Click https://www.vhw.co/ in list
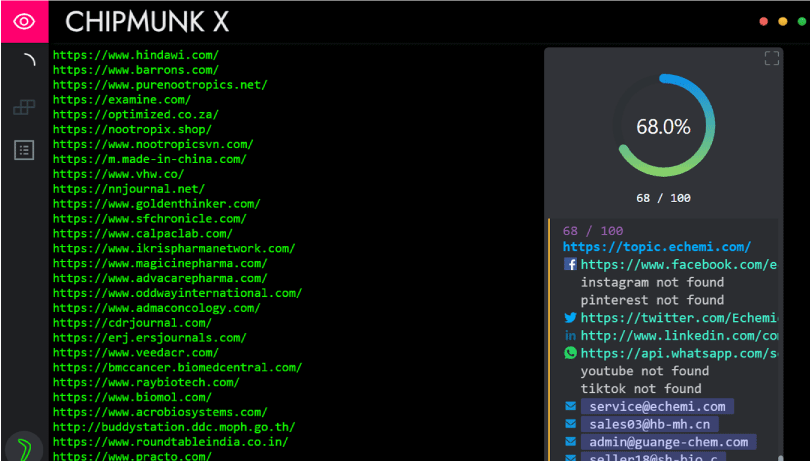Image resolution: width=810 pixels, height=461 pixels. tap(118, 174)
